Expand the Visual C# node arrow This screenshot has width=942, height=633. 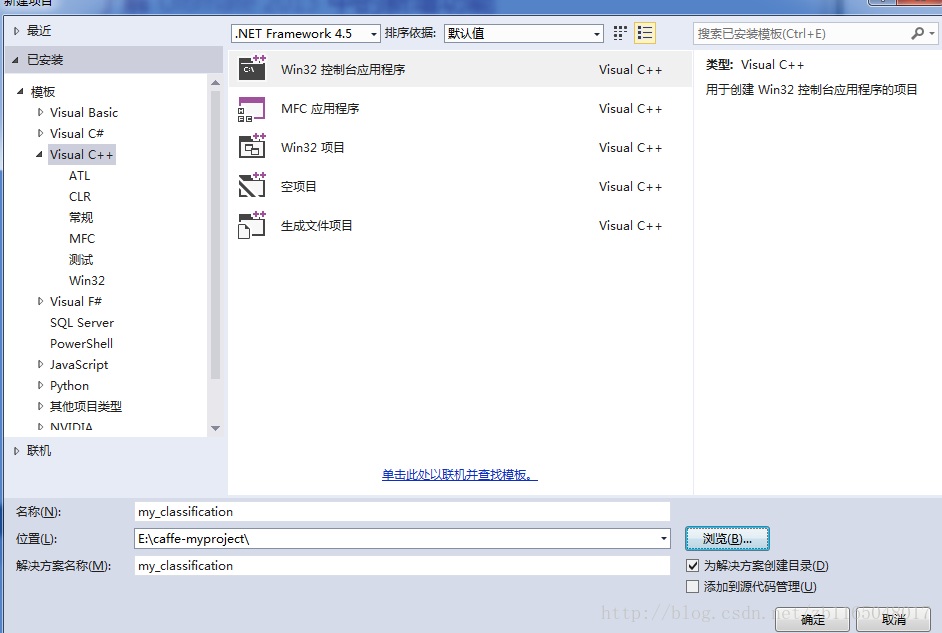[x=40, y=133]
